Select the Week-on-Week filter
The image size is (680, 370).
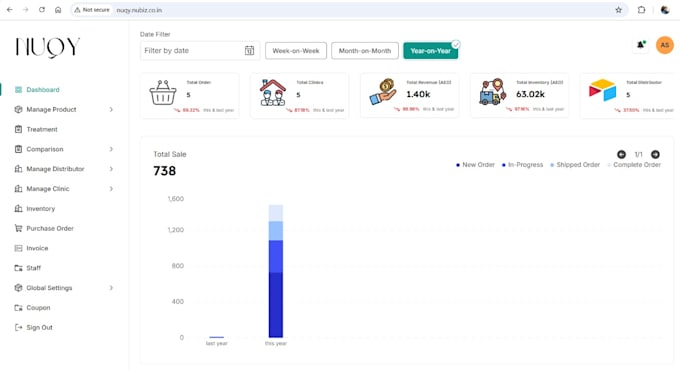point(296,51)
